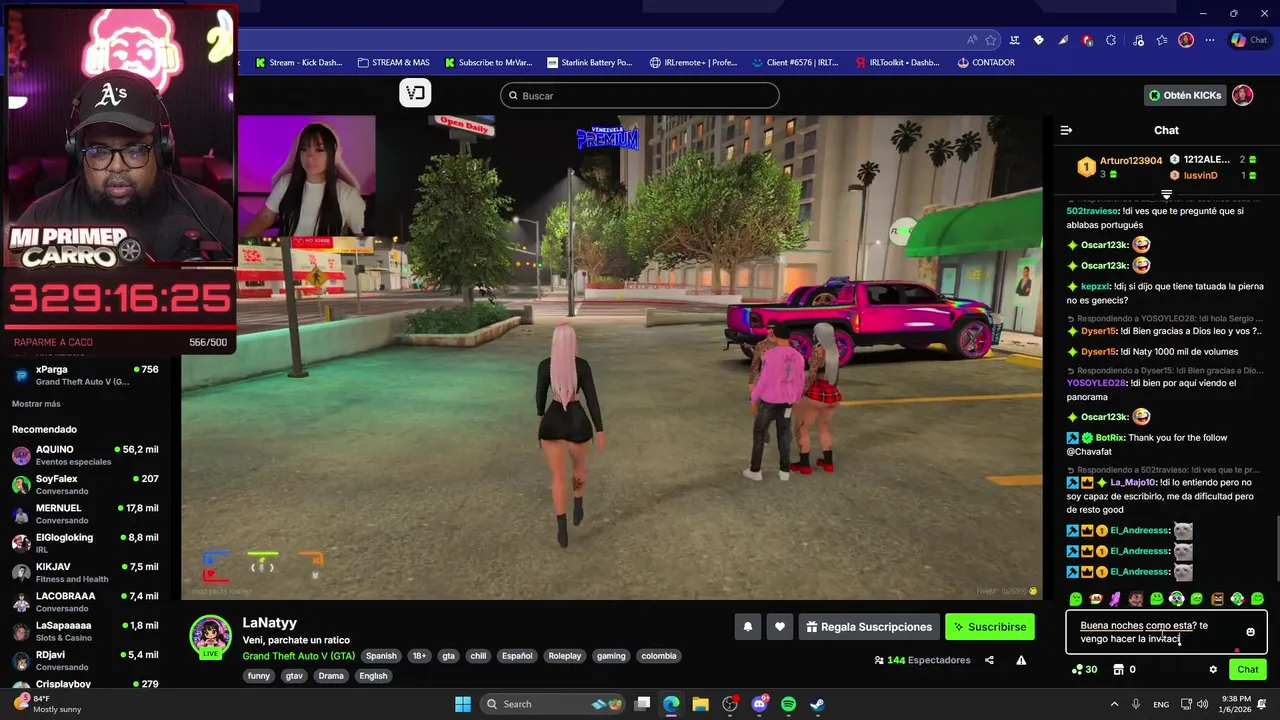This screenshot has width=1280, height=720.
Task: Open Edge media control music icon
Action: [1138, 40]
